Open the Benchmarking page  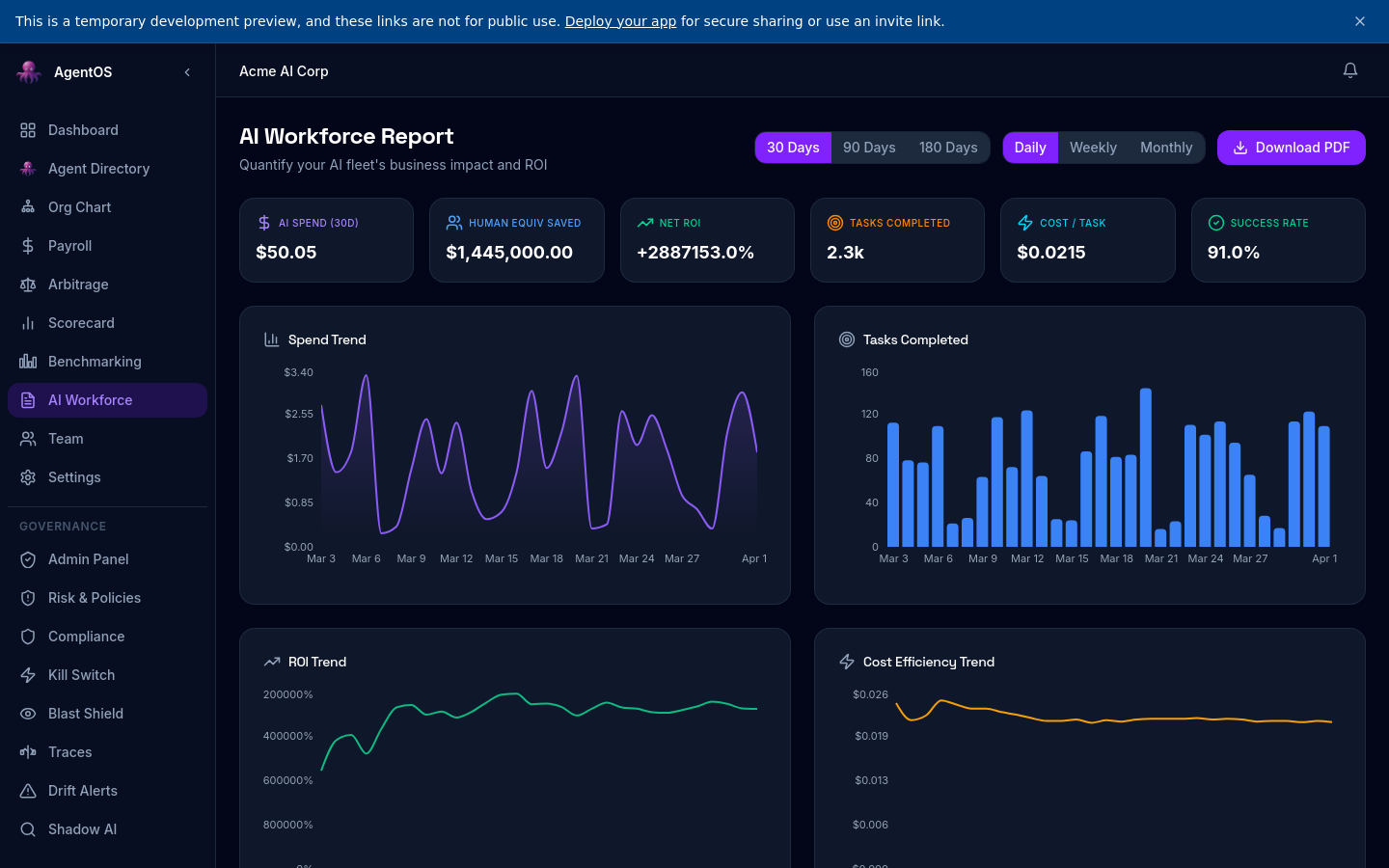coord(95,362)
